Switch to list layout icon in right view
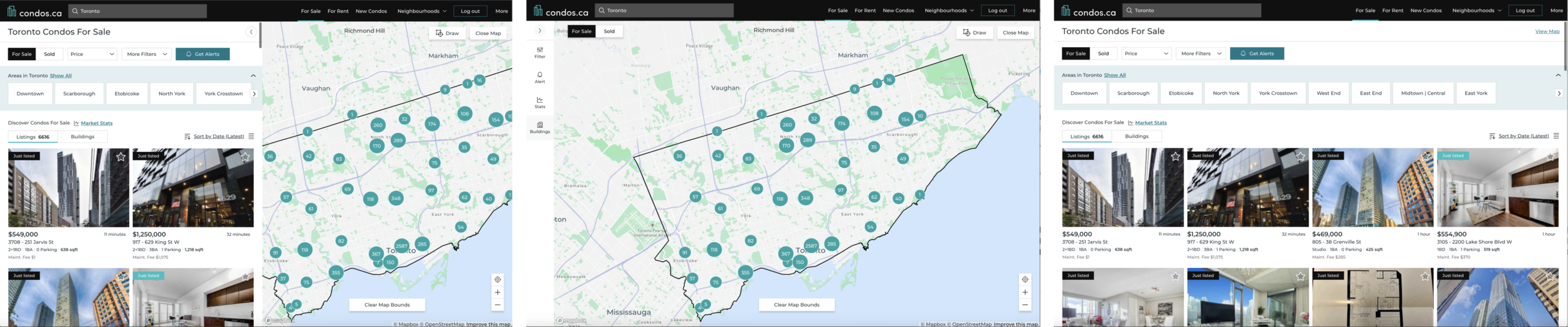 [1556, 136]
